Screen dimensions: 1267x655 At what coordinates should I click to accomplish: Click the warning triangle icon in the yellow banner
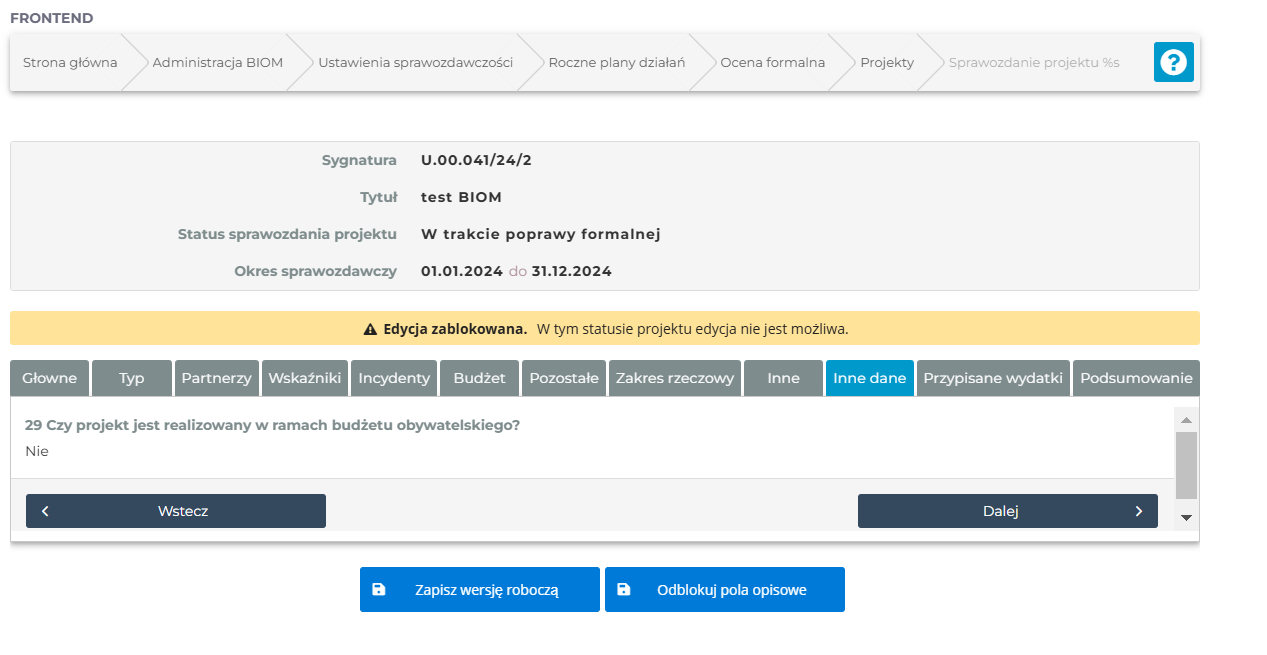click(x=369, y=329)
